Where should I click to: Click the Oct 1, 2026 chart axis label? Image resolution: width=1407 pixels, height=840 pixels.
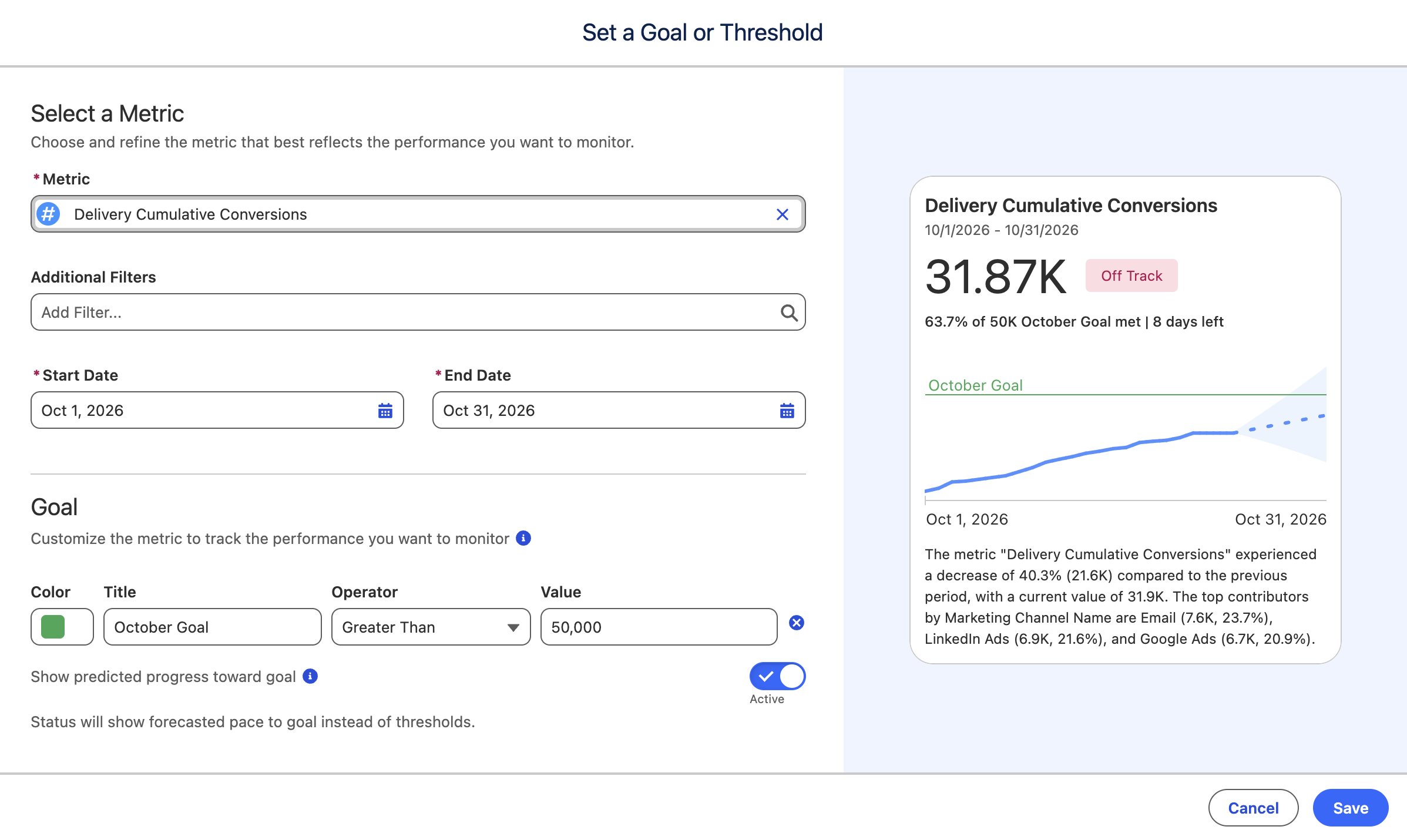point(967,519)
